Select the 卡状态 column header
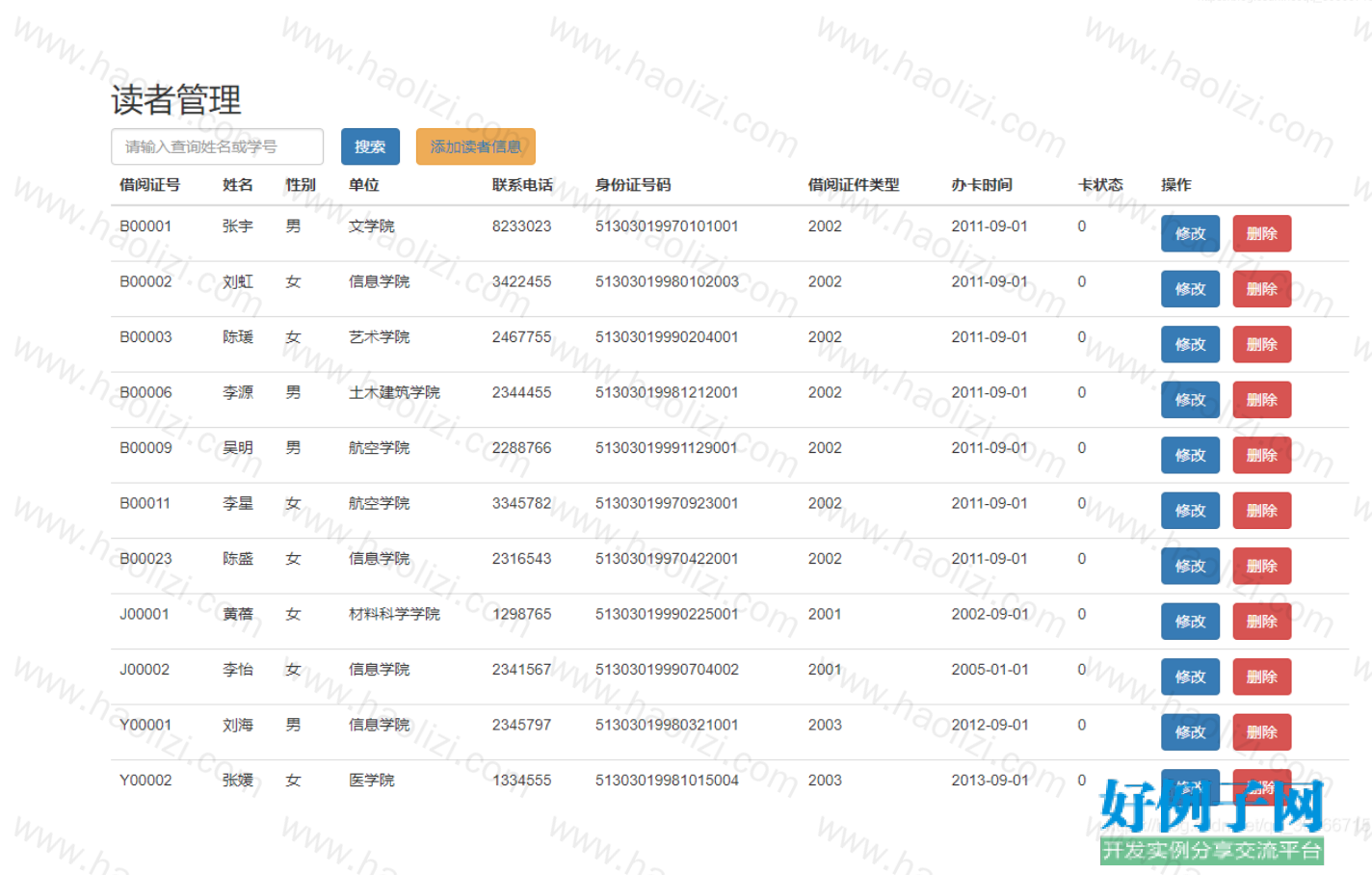 click(x=1100, y=185)
